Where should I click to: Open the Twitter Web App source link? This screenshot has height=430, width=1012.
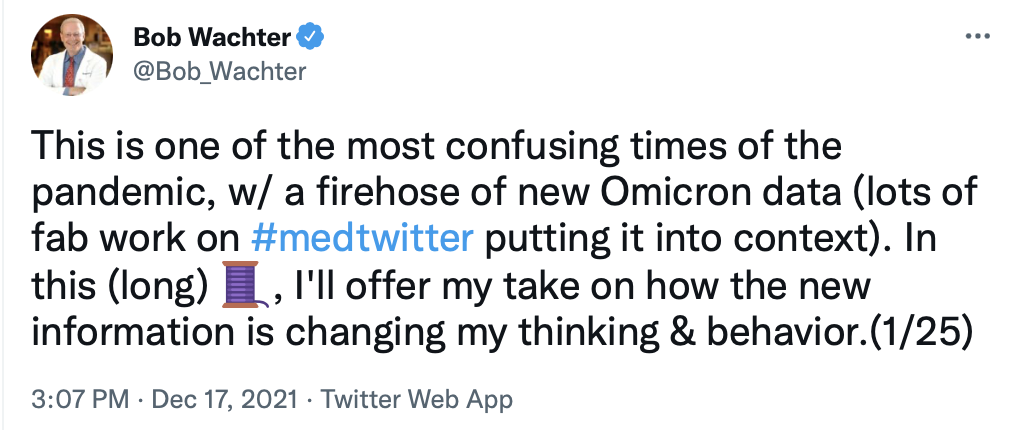coord(417,400)
